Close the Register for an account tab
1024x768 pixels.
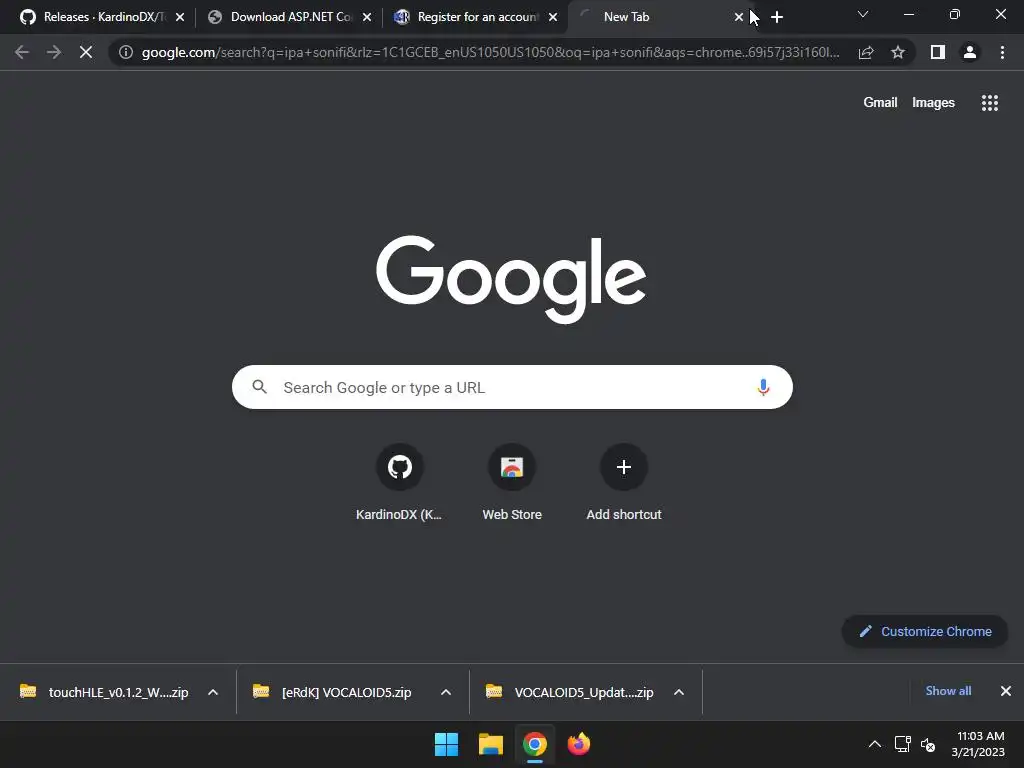coord(553,18)
